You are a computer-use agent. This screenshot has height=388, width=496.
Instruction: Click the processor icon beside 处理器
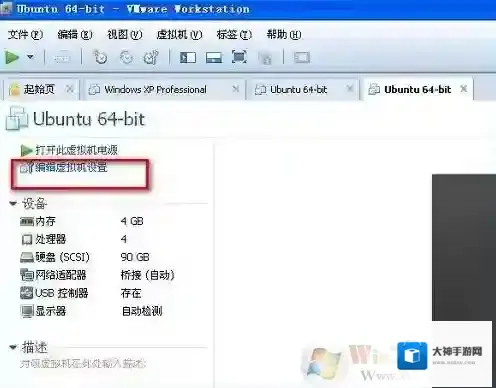pos(27,239)
